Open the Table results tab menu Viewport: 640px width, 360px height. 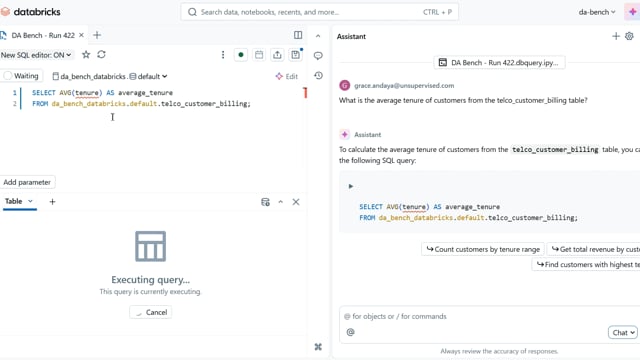(x=30, y=201)
